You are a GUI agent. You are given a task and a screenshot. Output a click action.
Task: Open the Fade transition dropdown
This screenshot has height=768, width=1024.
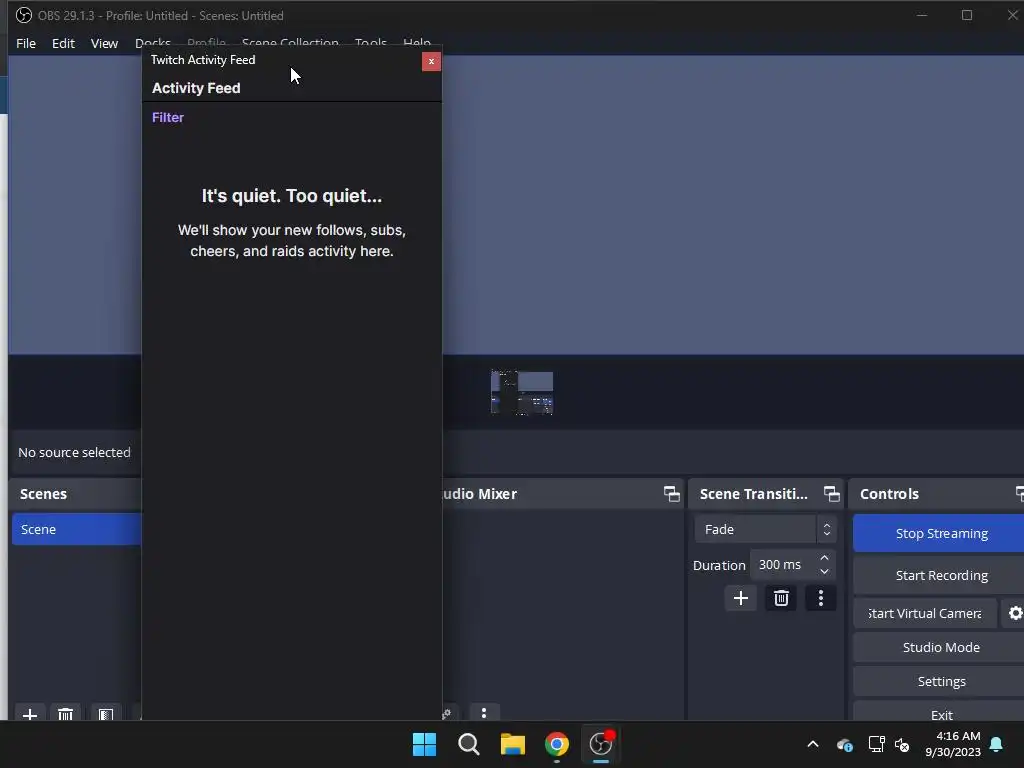coord(765,529)
